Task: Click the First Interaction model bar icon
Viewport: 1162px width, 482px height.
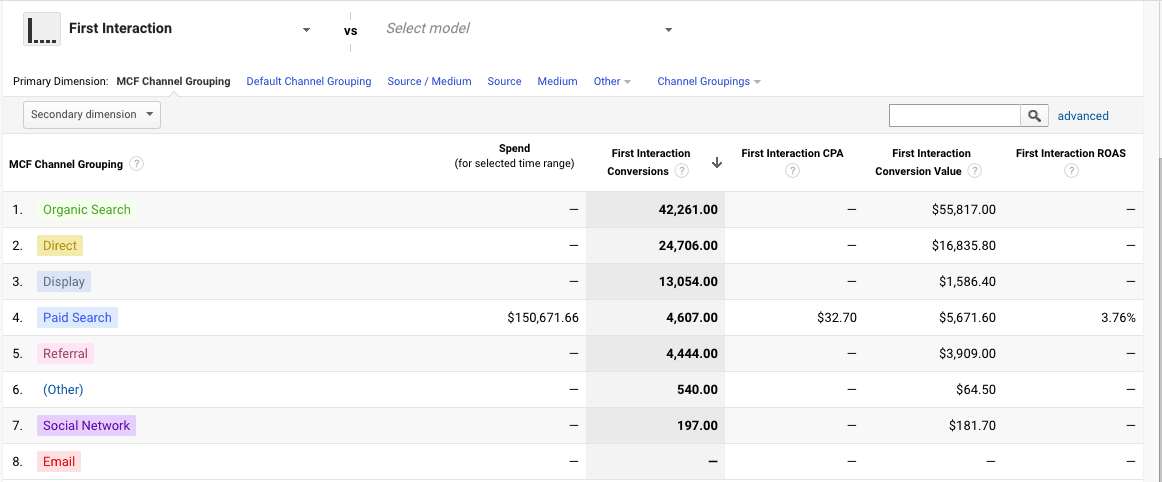Action: pyautogui.click(x=41, y=29)
